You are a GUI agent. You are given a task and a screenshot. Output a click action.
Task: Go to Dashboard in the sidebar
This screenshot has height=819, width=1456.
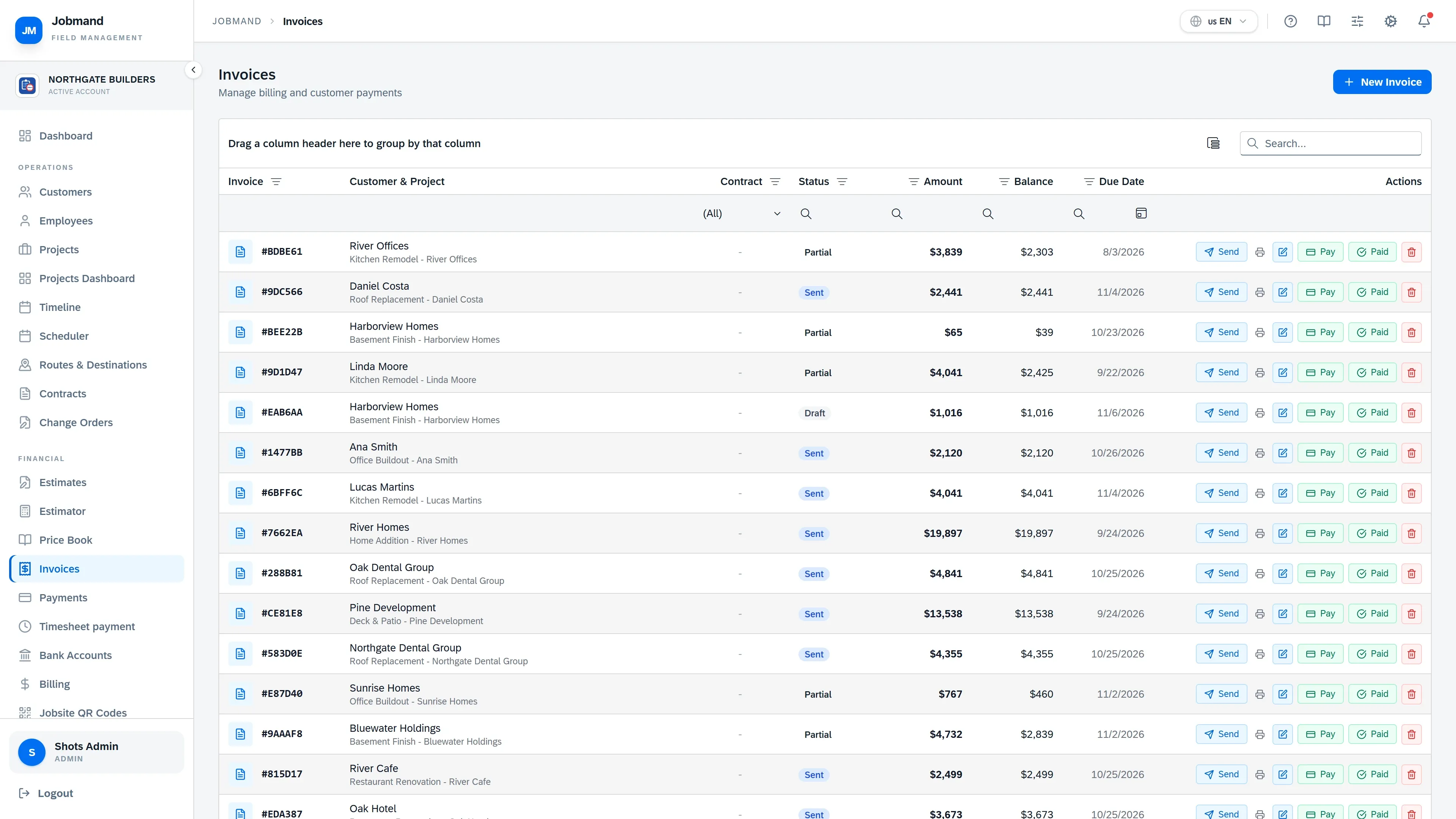point(97,136)
